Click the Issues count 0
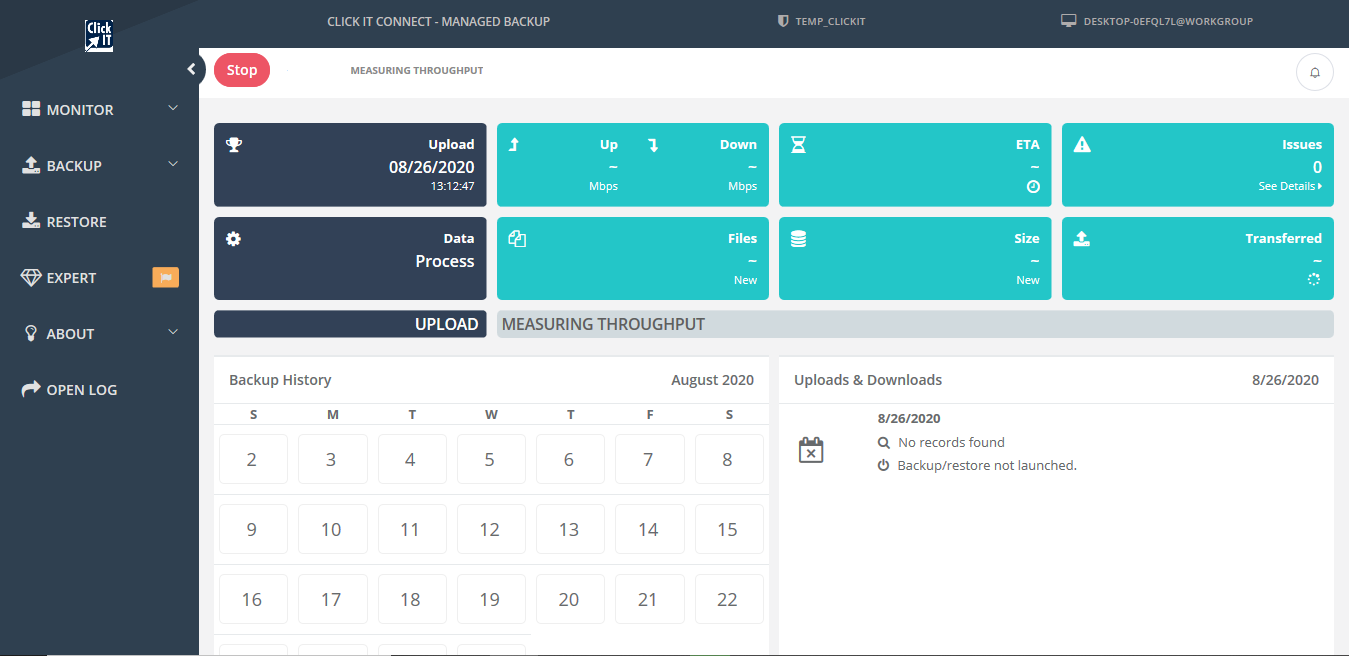1349x656 pixels. coord(1317,167)
